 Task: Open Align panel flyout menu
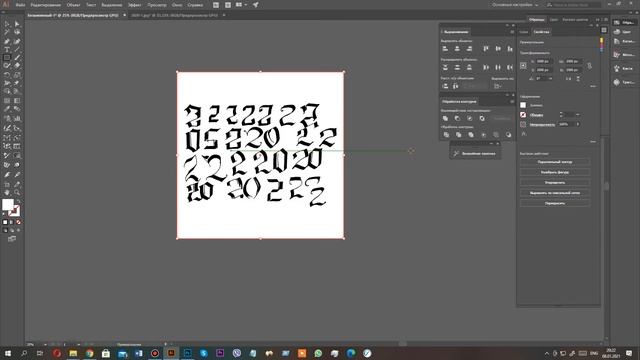point(512,32)
